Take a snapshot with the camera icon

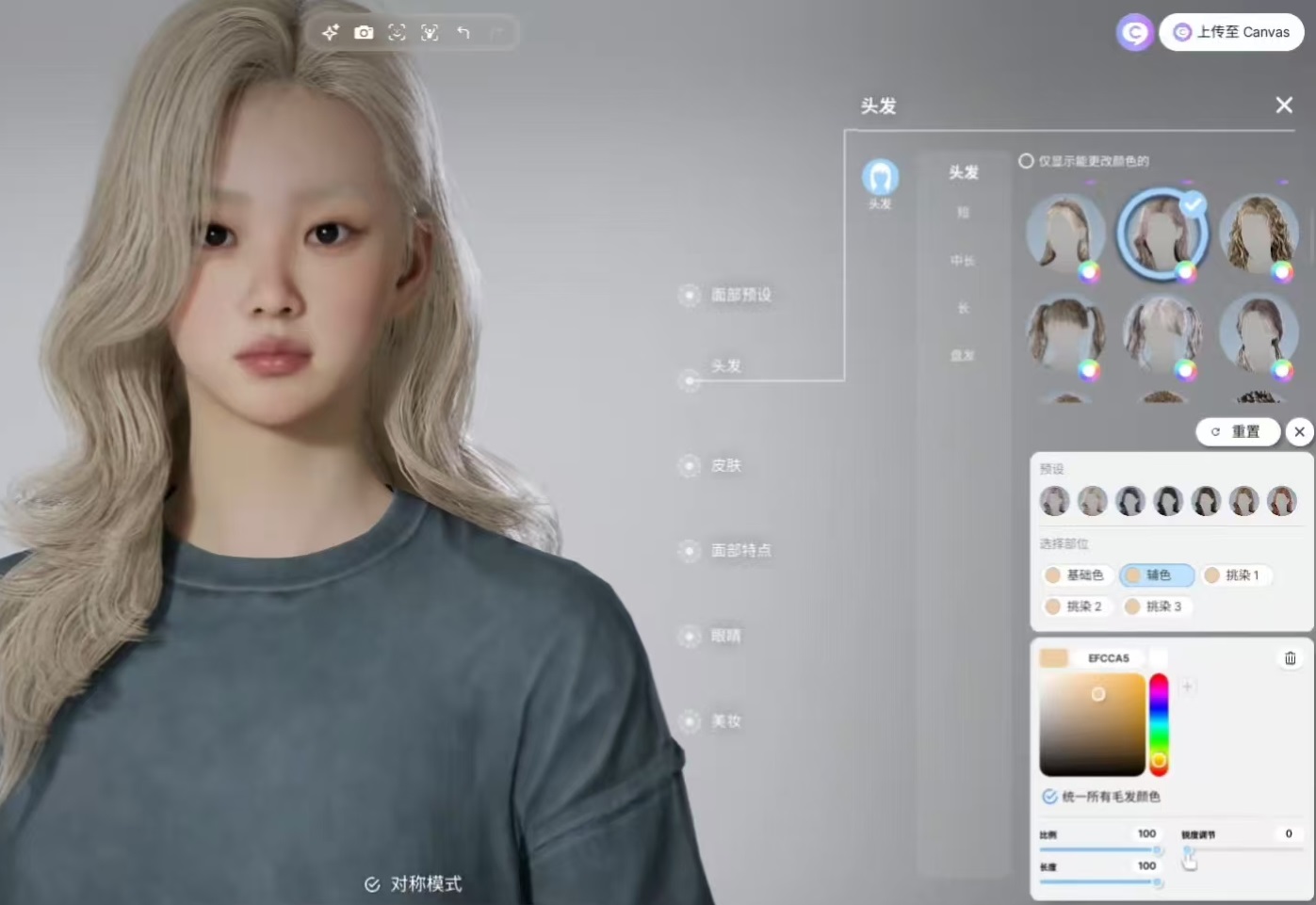tap(364, 33)
